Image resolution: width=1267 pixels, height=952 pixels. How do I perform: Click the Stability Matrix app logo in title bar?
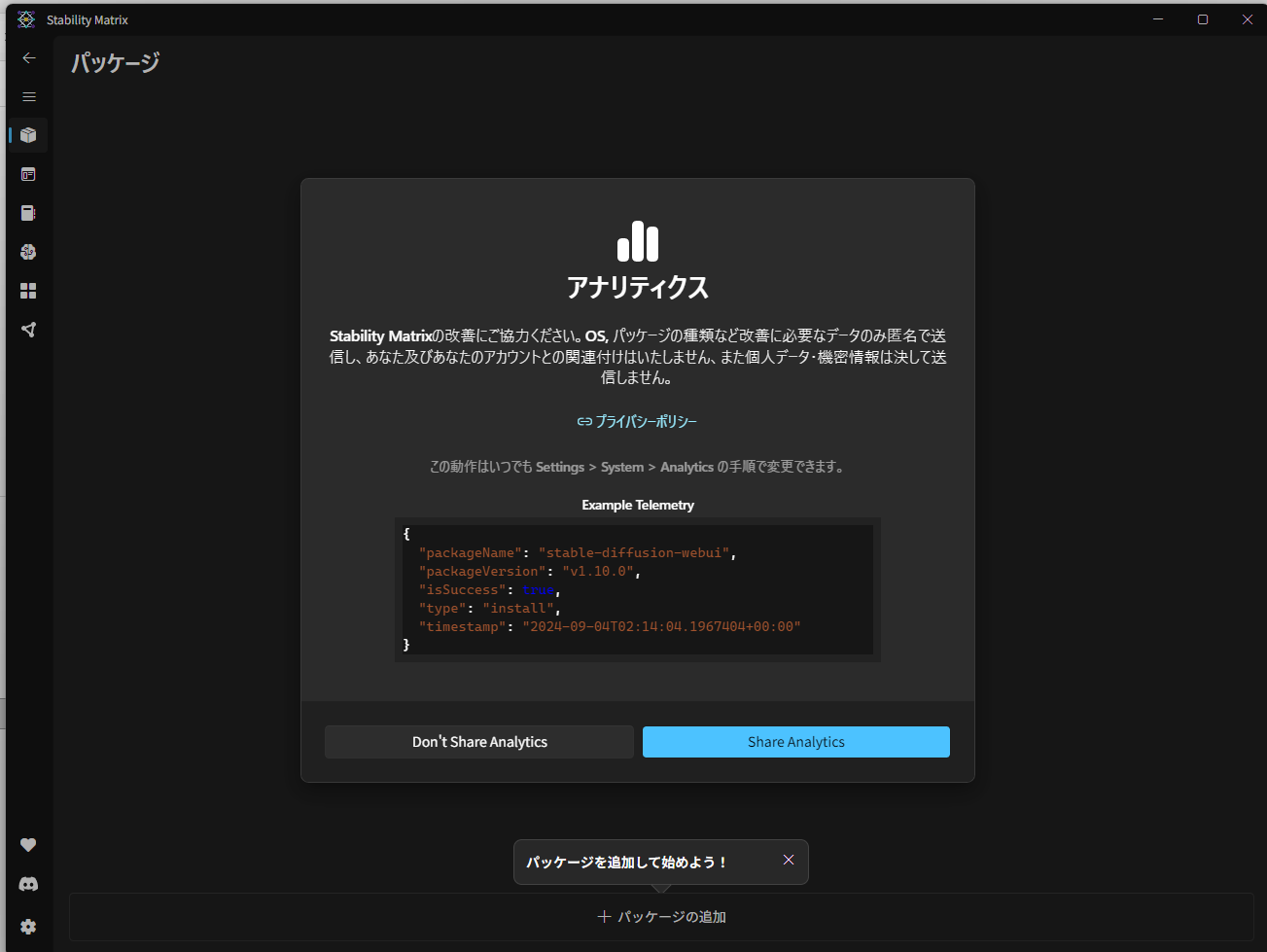pyautogui.click(x=26, y=19)
